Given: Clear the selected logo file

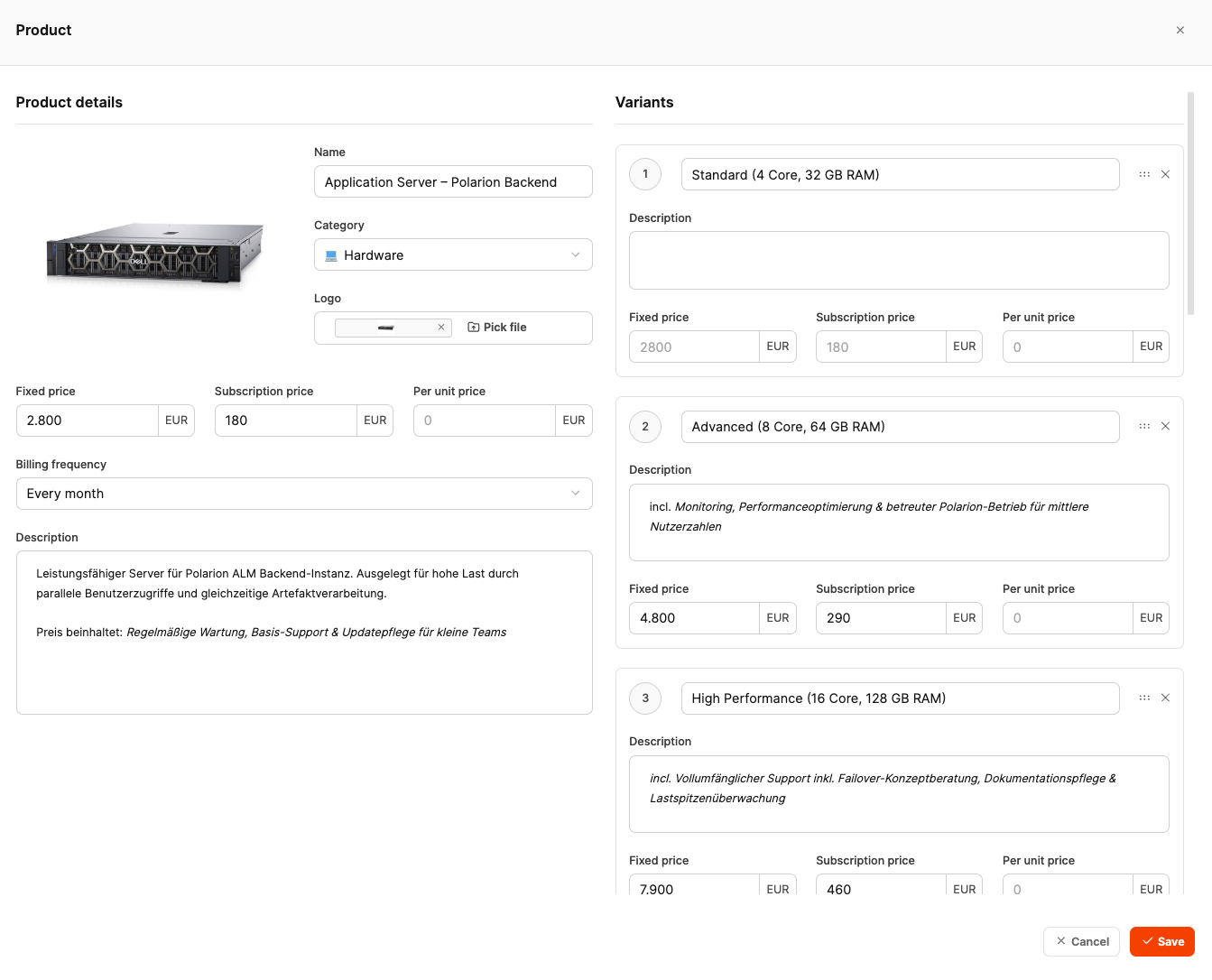Looking at the screenshot, I should [x=441, y=328].
